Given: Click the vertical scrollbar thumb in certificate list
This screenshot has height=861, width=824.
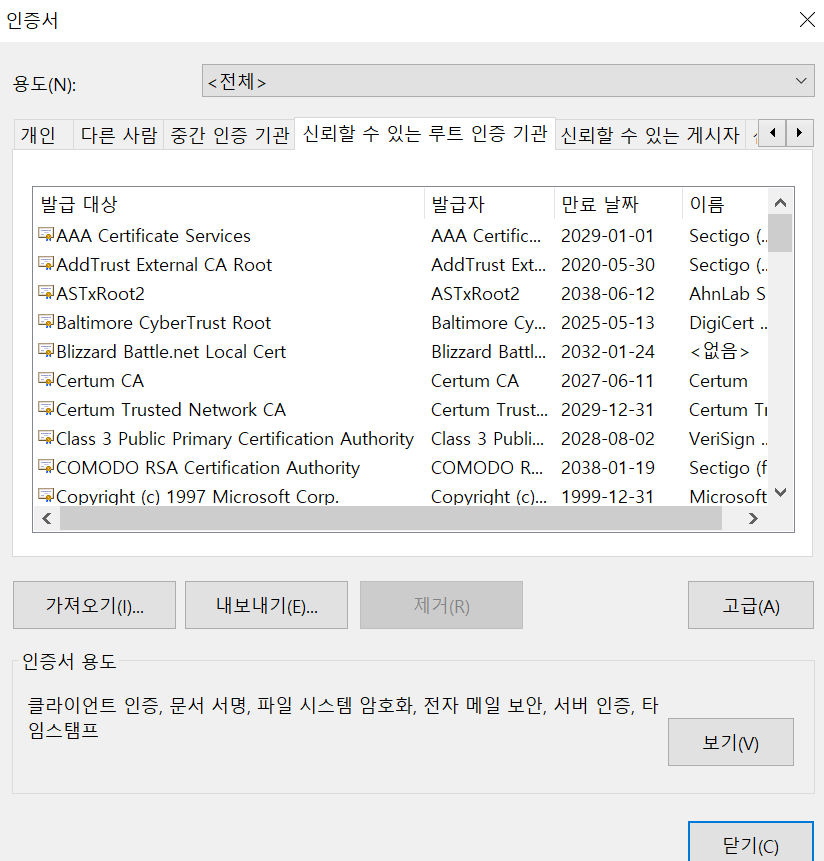Looking at the screenshot, I should [x=780, y=233].
